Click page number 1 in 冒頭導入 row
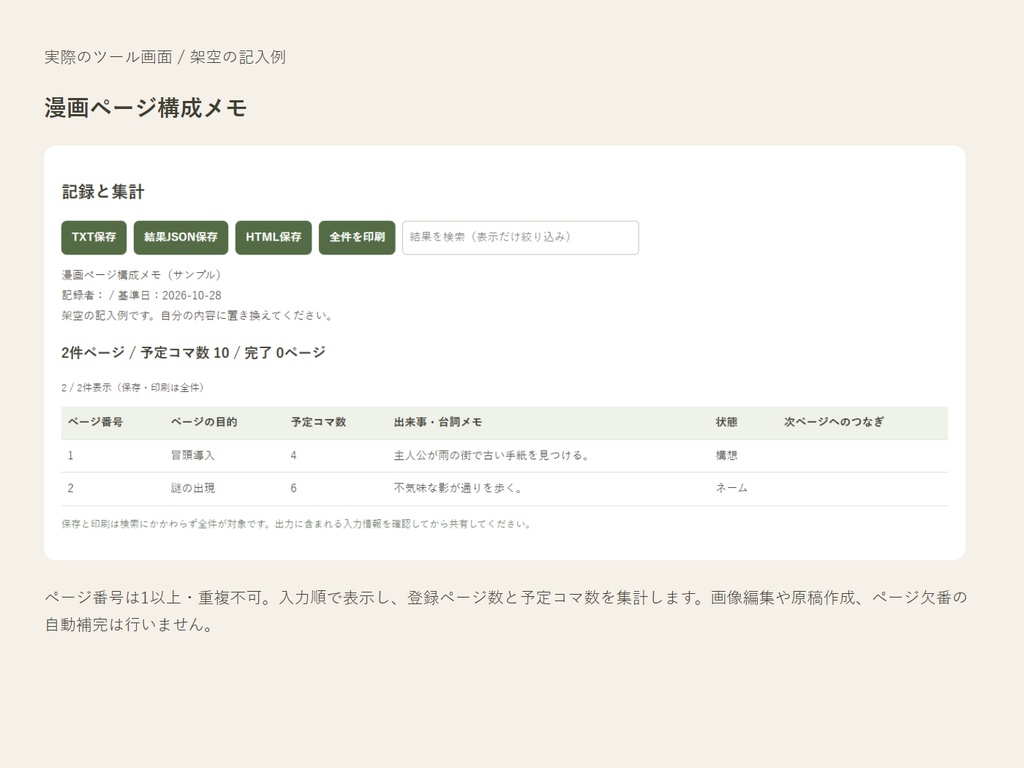 point(71,455)
